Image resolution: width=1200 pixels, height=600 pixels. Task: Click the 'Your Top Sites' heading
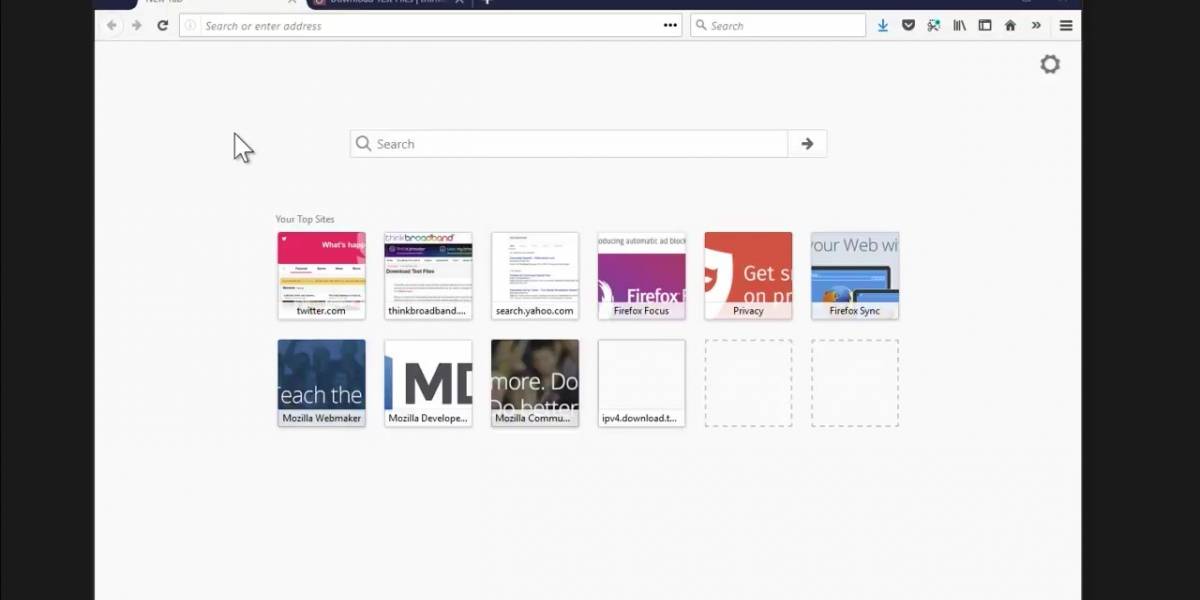tap(305, 219)
